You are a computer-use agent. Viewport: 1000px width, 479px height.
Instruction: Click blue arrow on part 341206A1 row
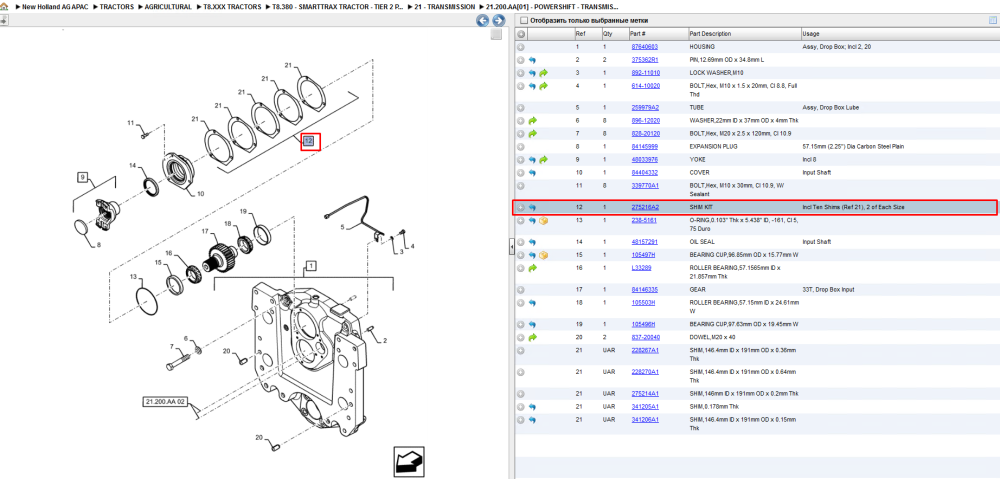coord(532,420)
